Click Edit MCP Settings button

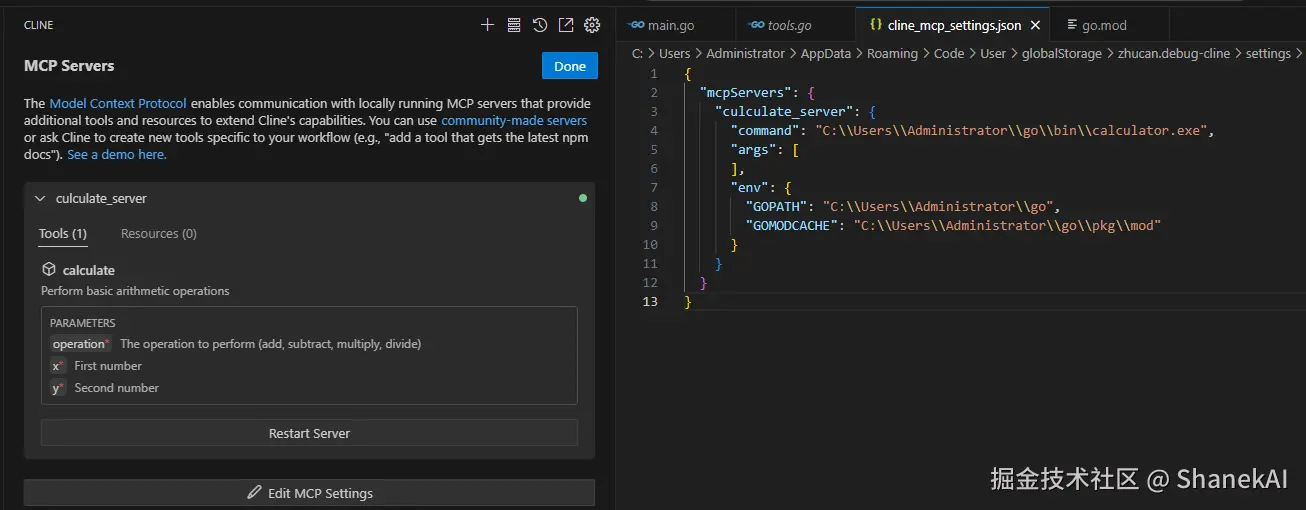pos(309,493)
